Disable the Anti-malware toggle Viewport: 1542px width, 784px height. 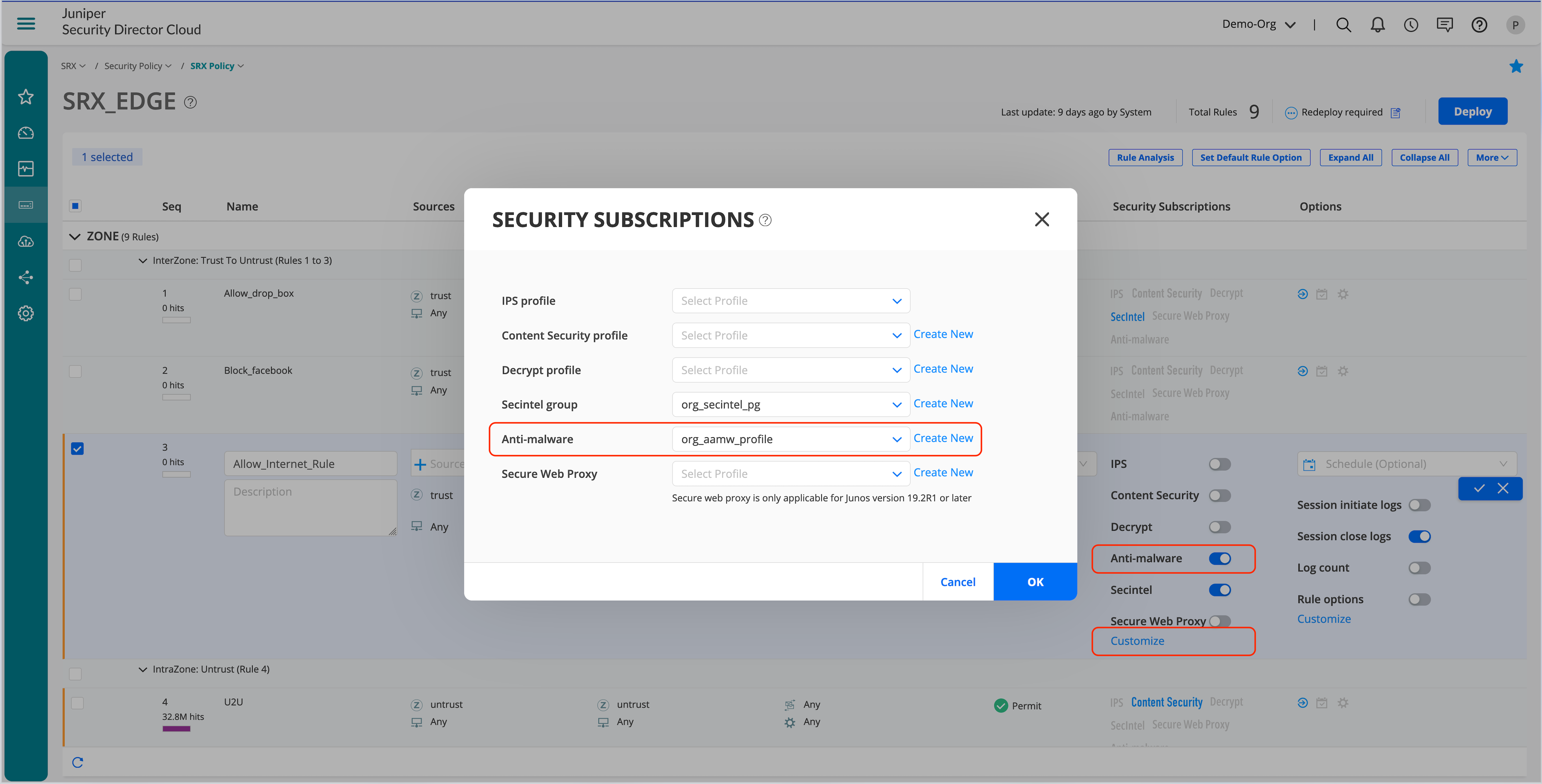tap(1219, 559)
